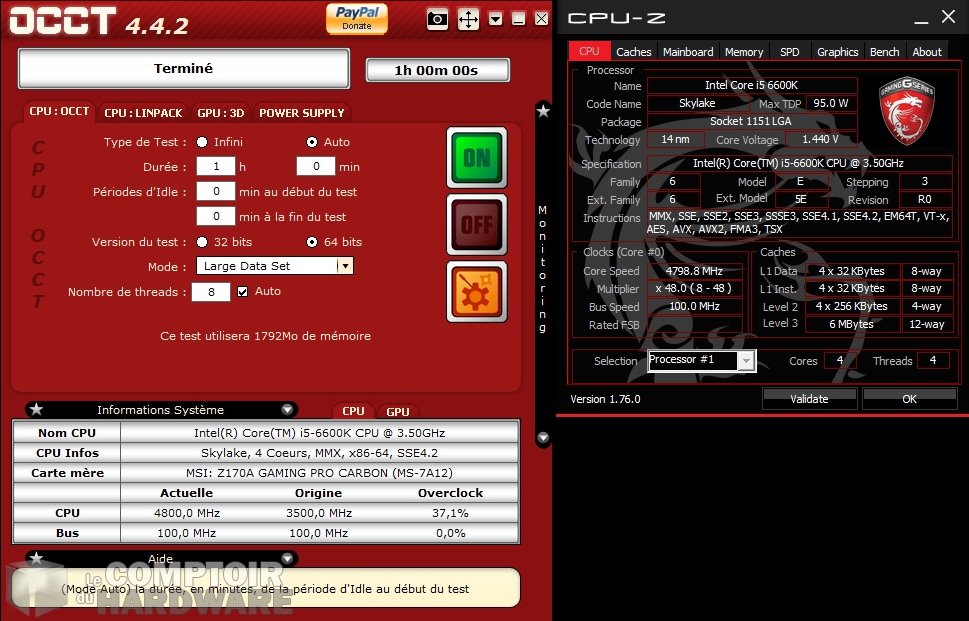This screenshot has height=621, width=969.
Task: Click the Validate button in CPU-Z
Action: pyautogui.click(x=809, y=399)
